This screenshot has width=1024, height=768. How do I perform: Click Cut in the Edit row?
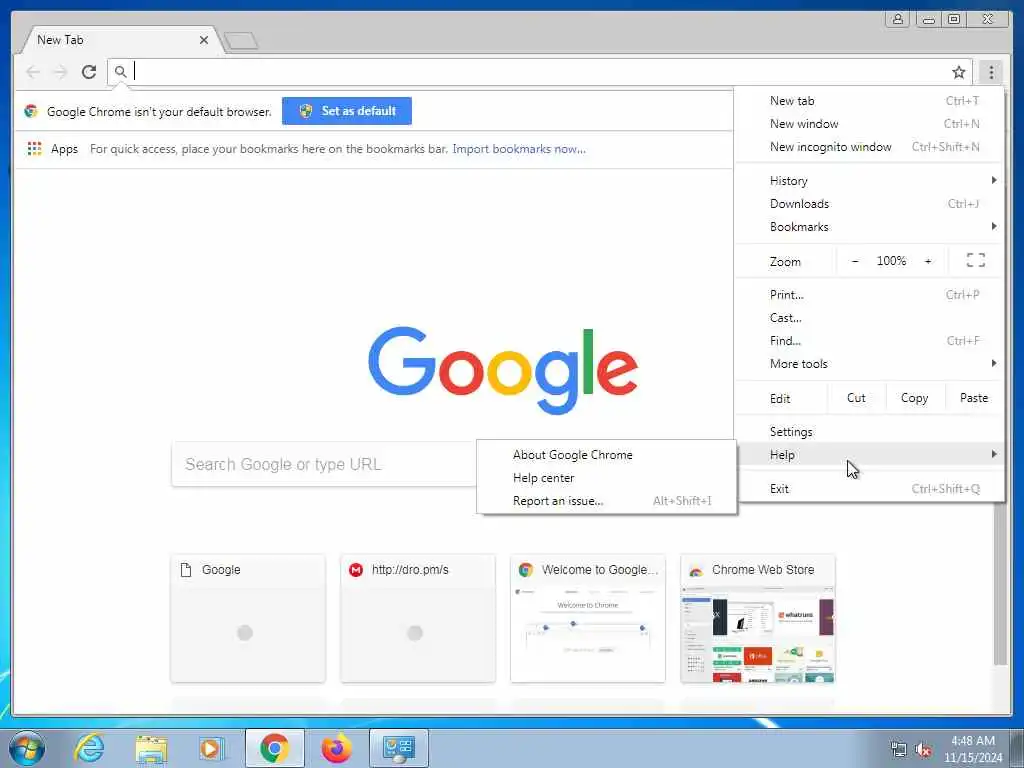[x=856, y=398]
